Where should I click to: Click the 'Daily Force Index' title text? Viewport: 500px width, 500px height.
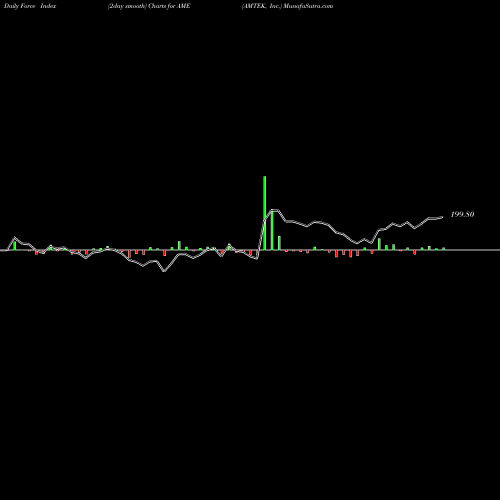(30, 6)
